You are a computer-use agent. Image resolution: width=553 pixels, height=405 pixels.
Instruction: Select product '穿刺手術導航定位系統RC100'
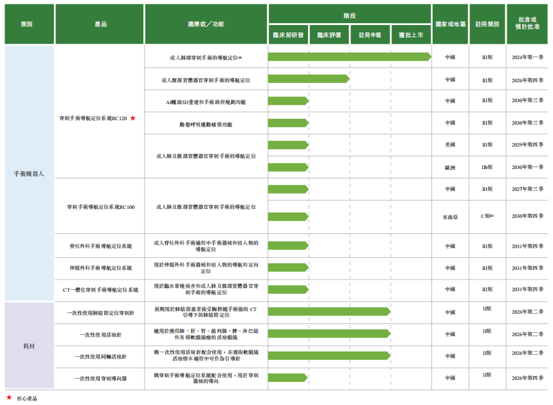point(101,207)
